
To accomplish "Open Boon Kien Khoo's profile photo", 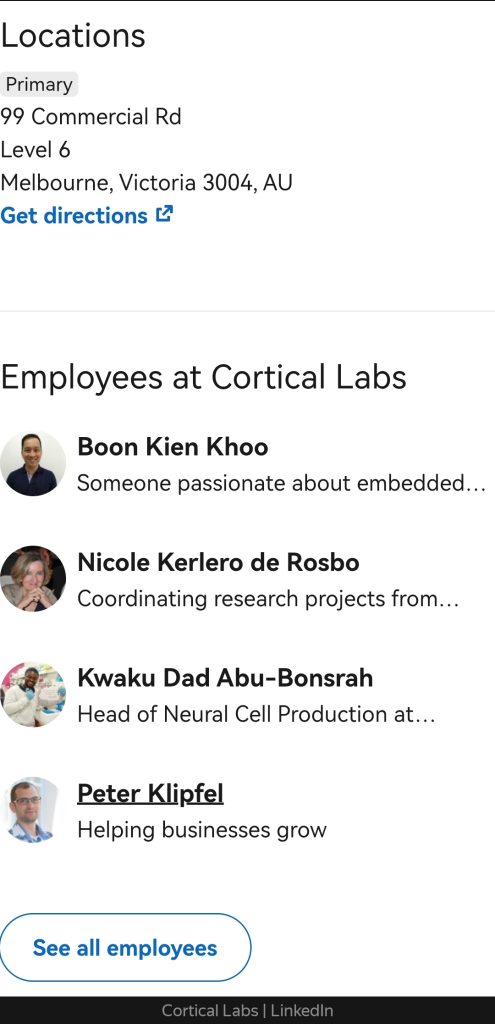I will 33,464.
